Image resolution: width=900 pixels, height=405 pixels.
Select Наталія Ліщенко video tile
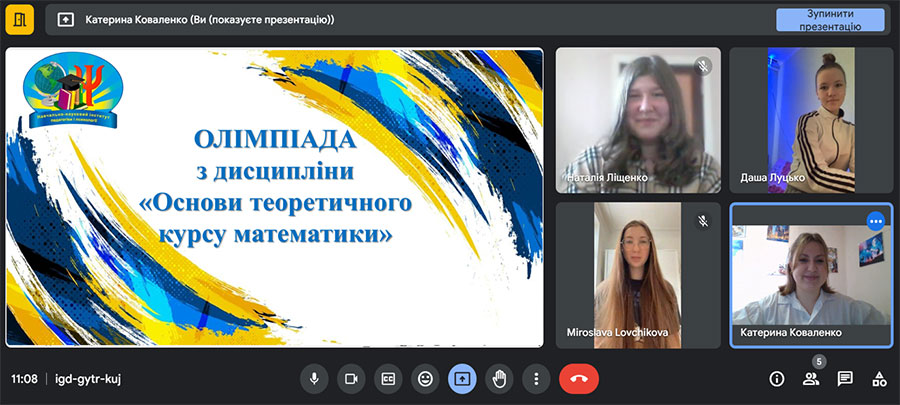click(638, 120)
